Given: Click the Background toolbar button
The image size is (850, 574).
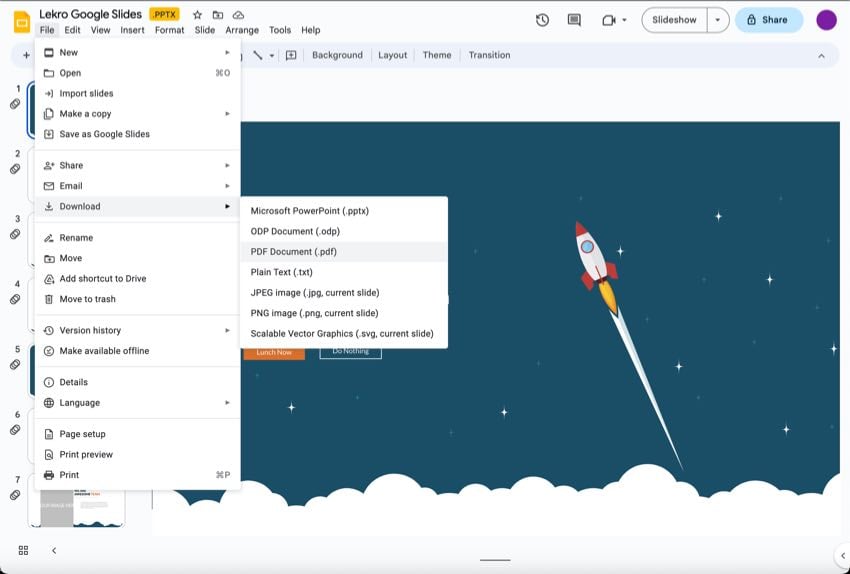Looking at the screenshot, I should pos(337,55).
